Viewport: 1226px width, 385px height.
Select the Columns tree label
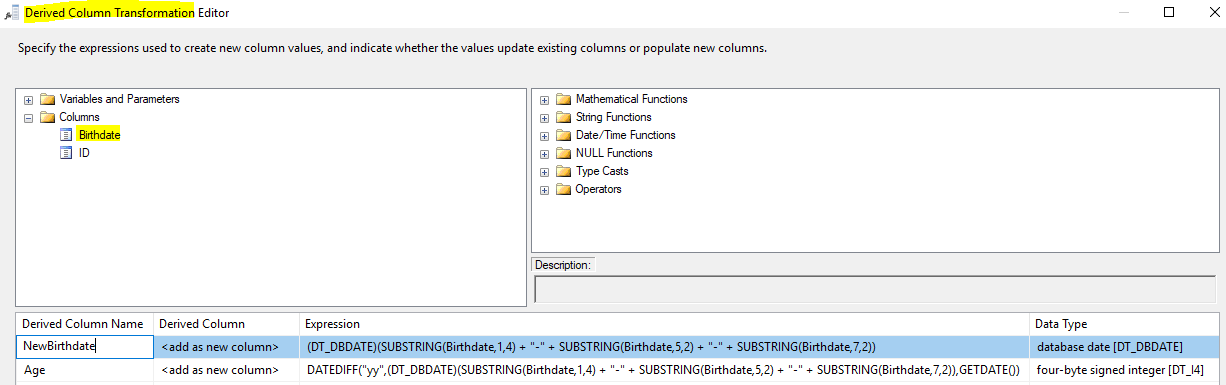tap(80, 118)
